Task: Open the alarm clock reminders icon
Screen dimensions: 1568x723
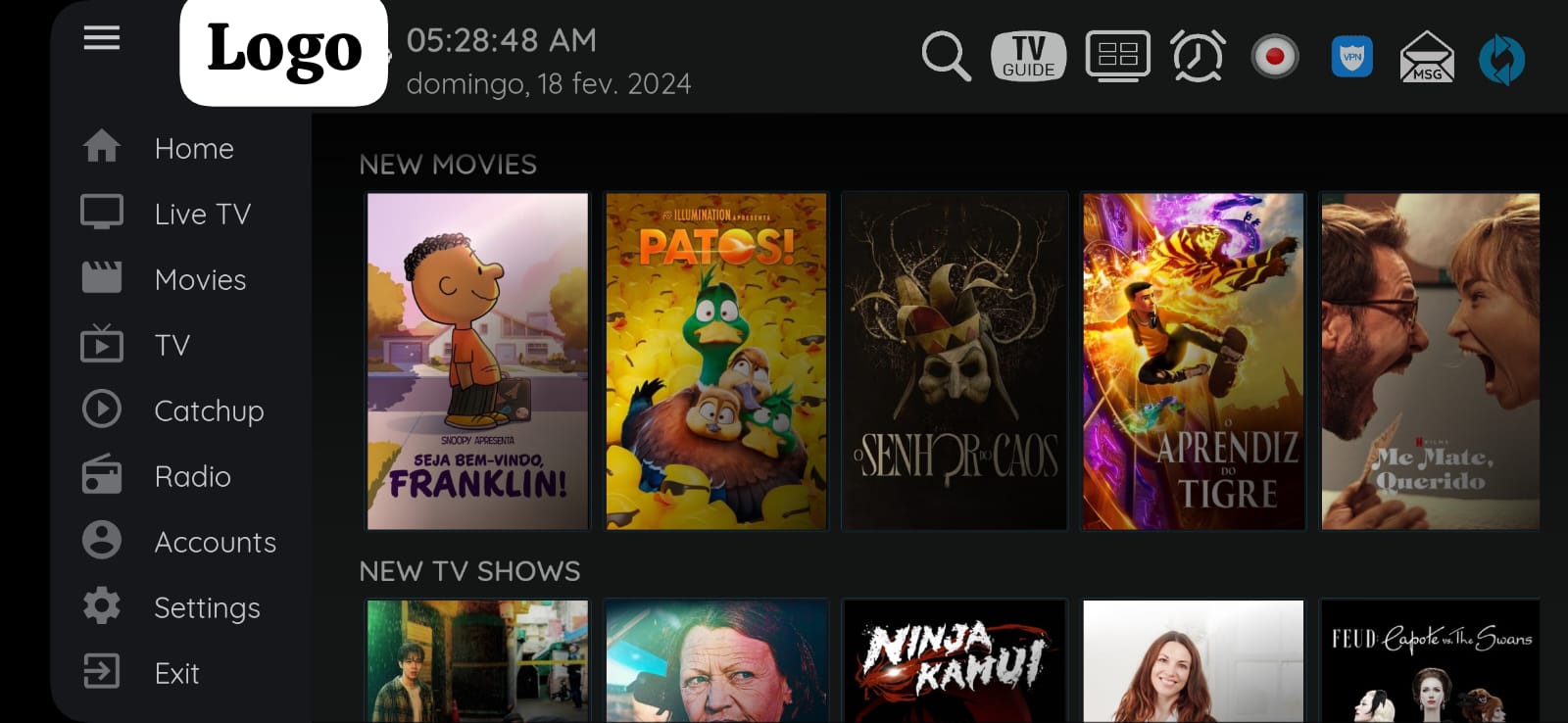Action: [x=1198, y=56]
